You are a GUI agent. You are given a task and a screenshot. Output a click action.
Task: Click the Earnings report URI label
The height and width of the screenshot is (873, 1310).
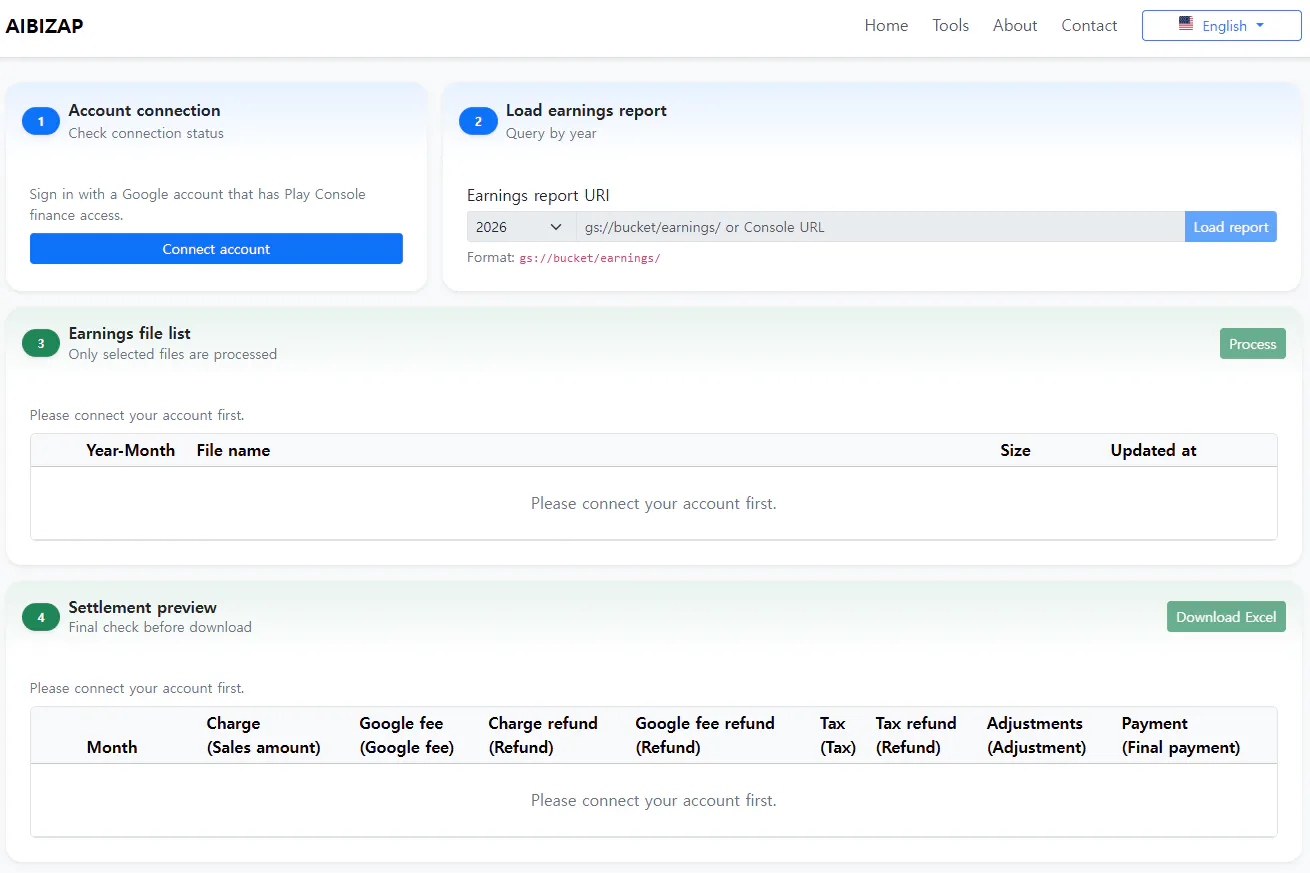tap(538, 195)
